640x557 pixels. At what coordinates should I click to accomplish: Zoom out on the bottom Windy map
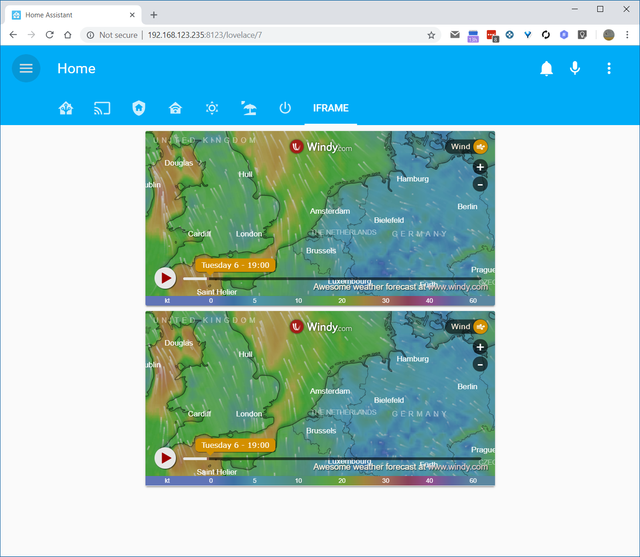coord(480,364)
